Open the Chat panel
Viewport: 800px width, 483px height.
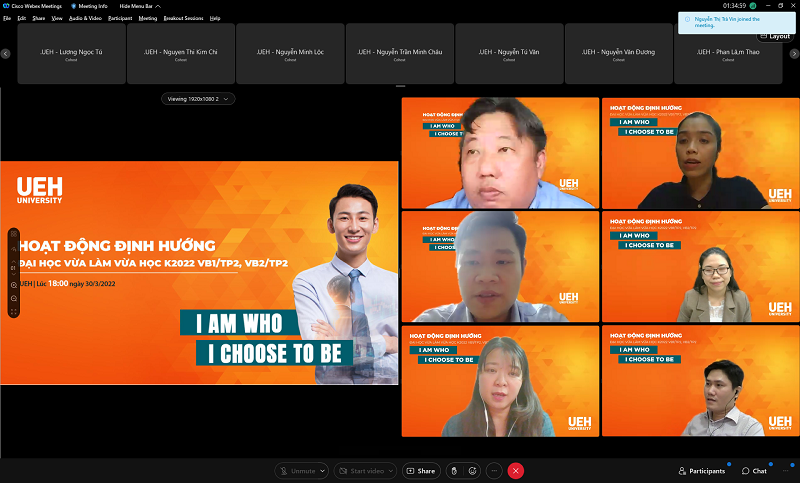[x=754, y=471]
